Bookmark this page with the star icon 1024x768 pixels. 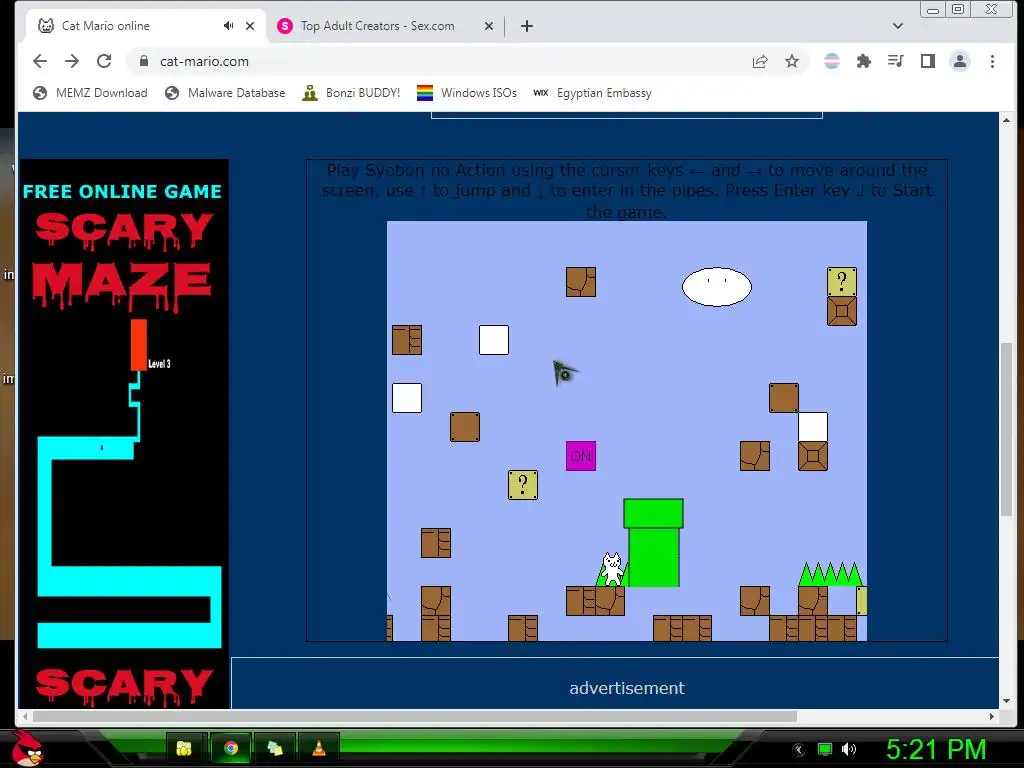[792, 61]
